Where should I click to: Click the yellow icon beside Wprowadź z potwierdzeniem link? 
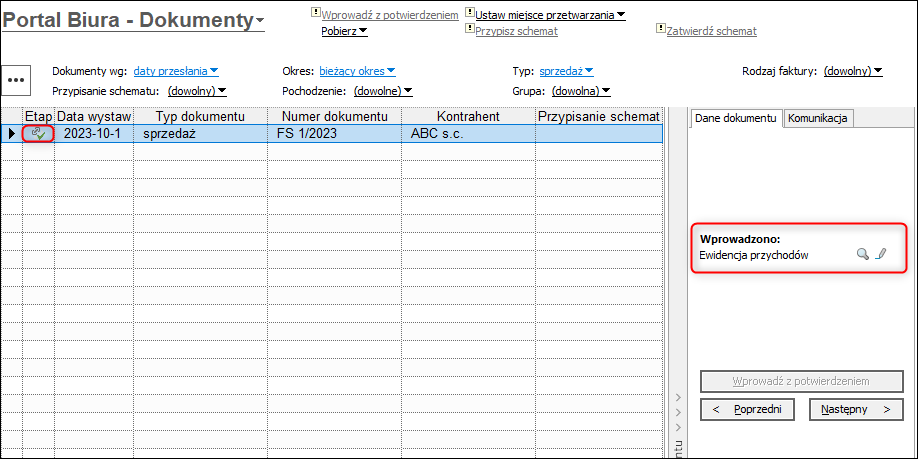[316, 11]
